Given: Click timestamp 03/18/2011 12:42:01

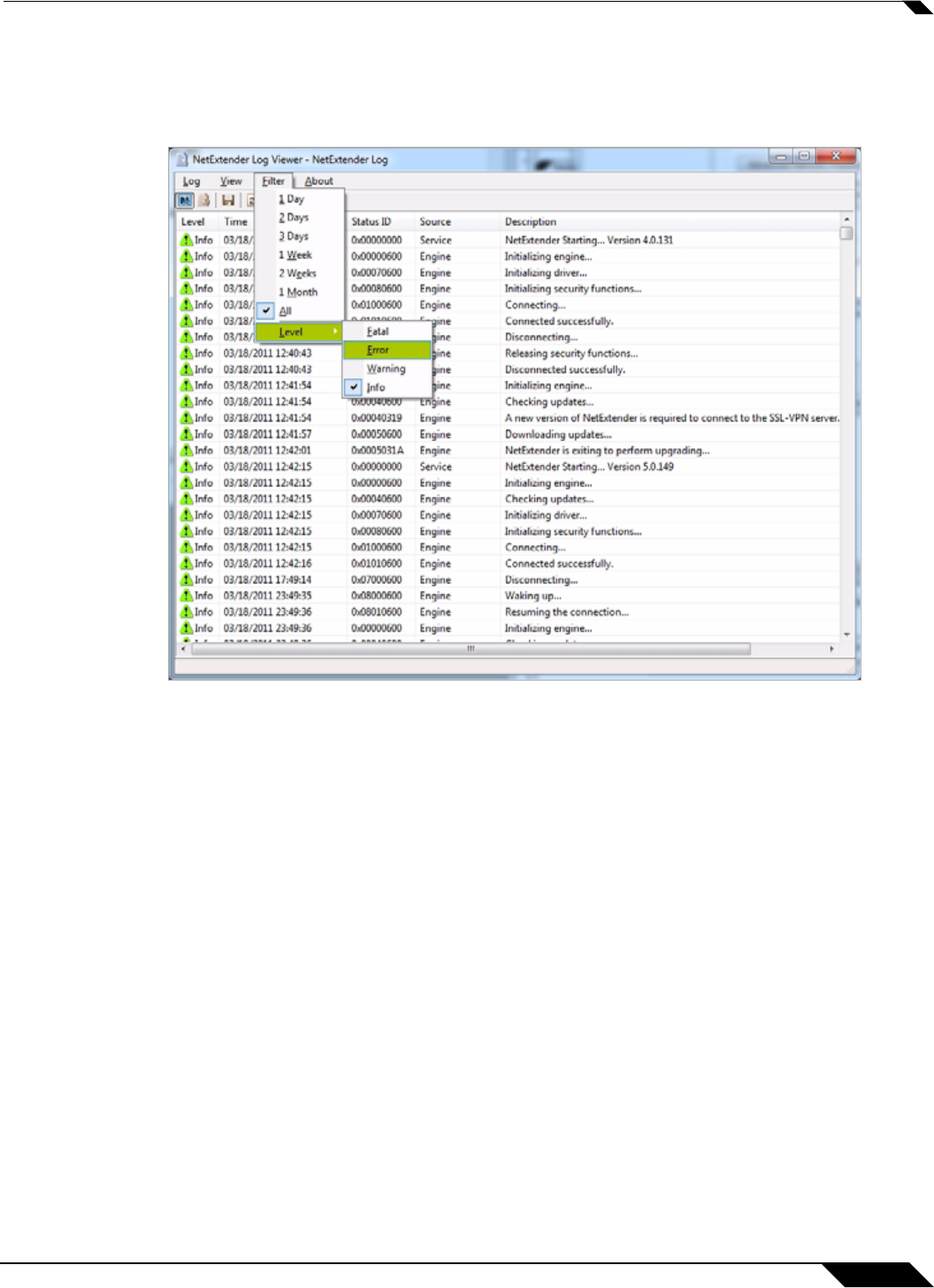Looking at the screenshot, I should [267, 451].
